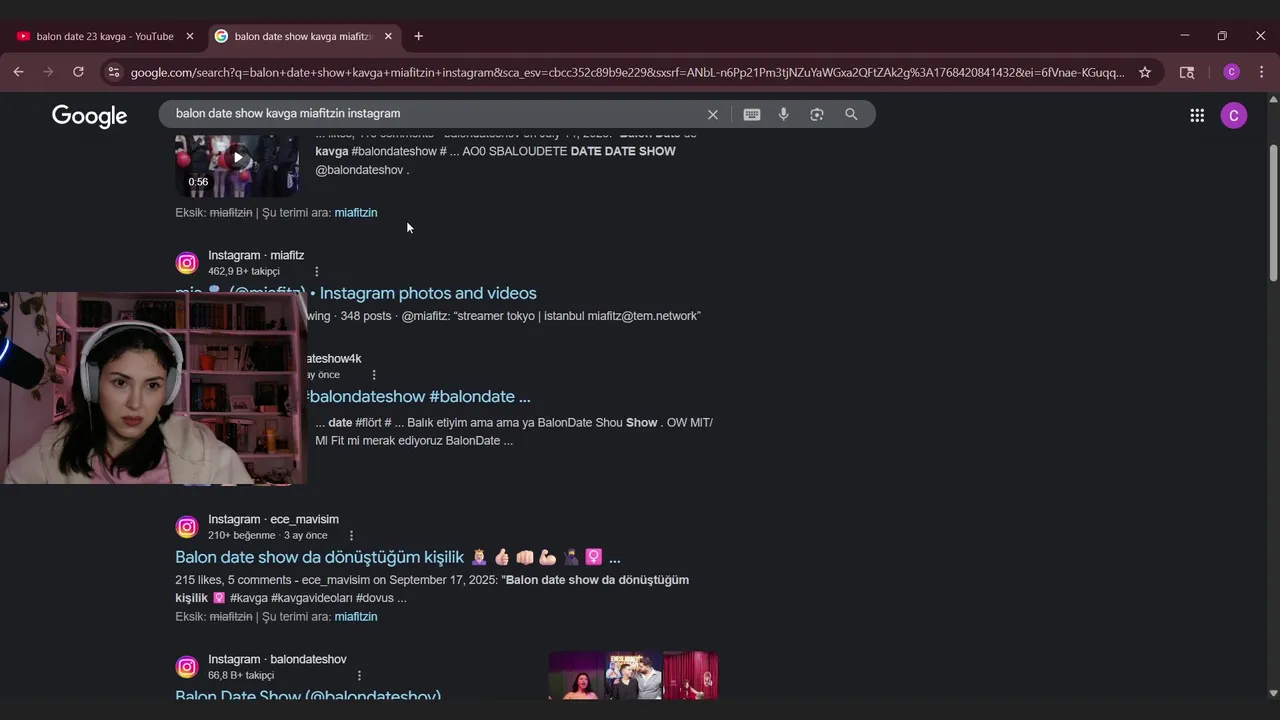Click the URL address bar
1280x720 pixels.
point(627,72)
